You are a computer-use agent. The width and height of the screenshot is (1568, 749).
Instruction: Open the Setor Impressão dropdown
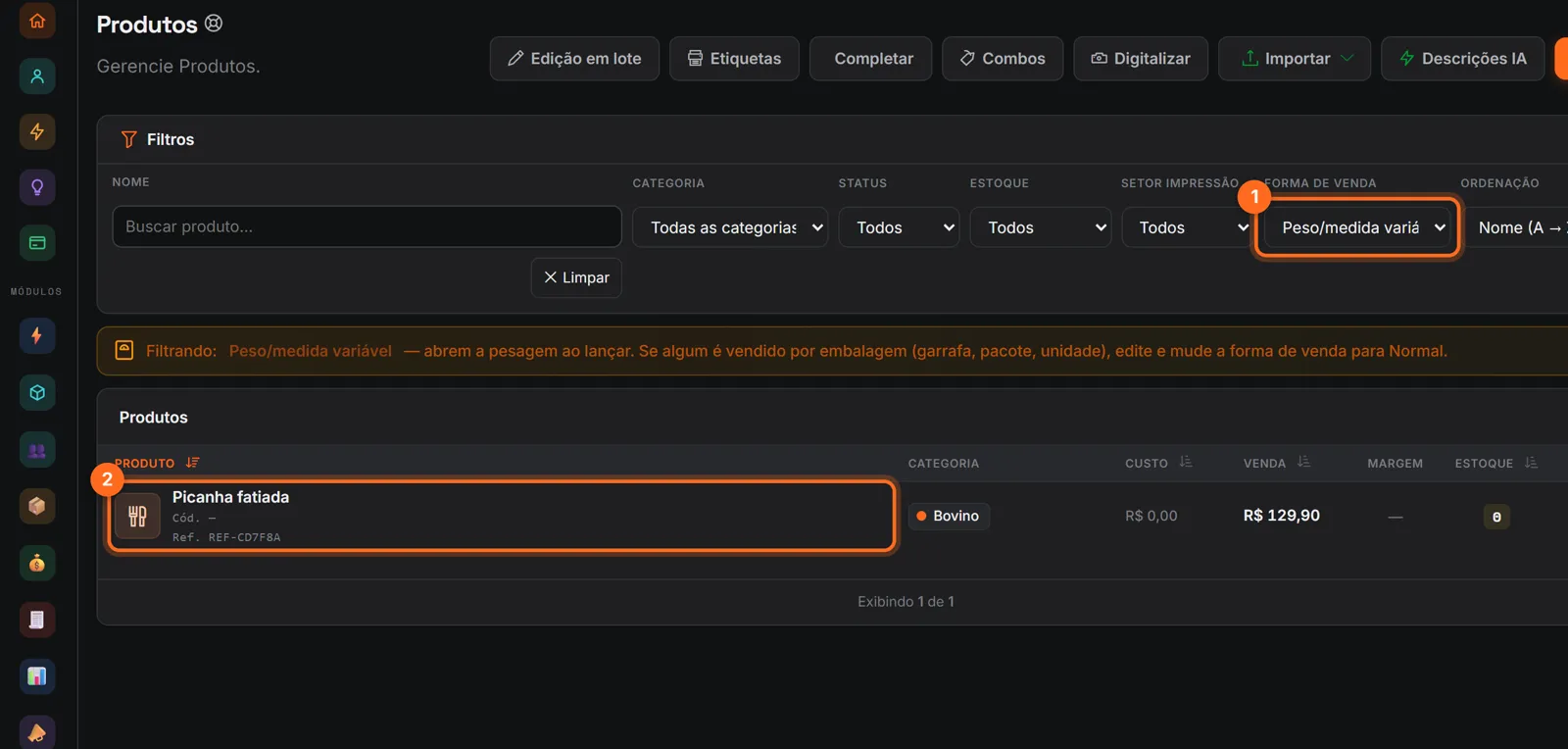click(1188, 226)
